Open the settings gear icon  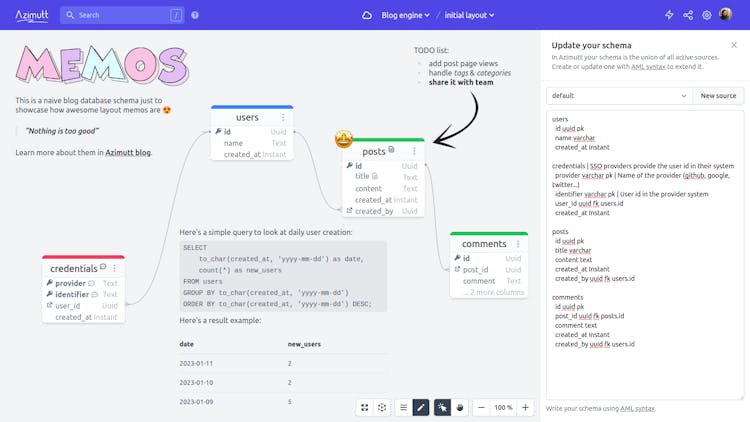(x=706, y=15)
